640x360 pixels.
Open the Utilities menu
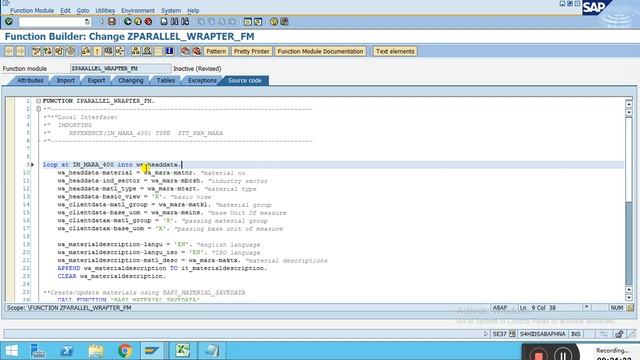[x=105, y=11]
